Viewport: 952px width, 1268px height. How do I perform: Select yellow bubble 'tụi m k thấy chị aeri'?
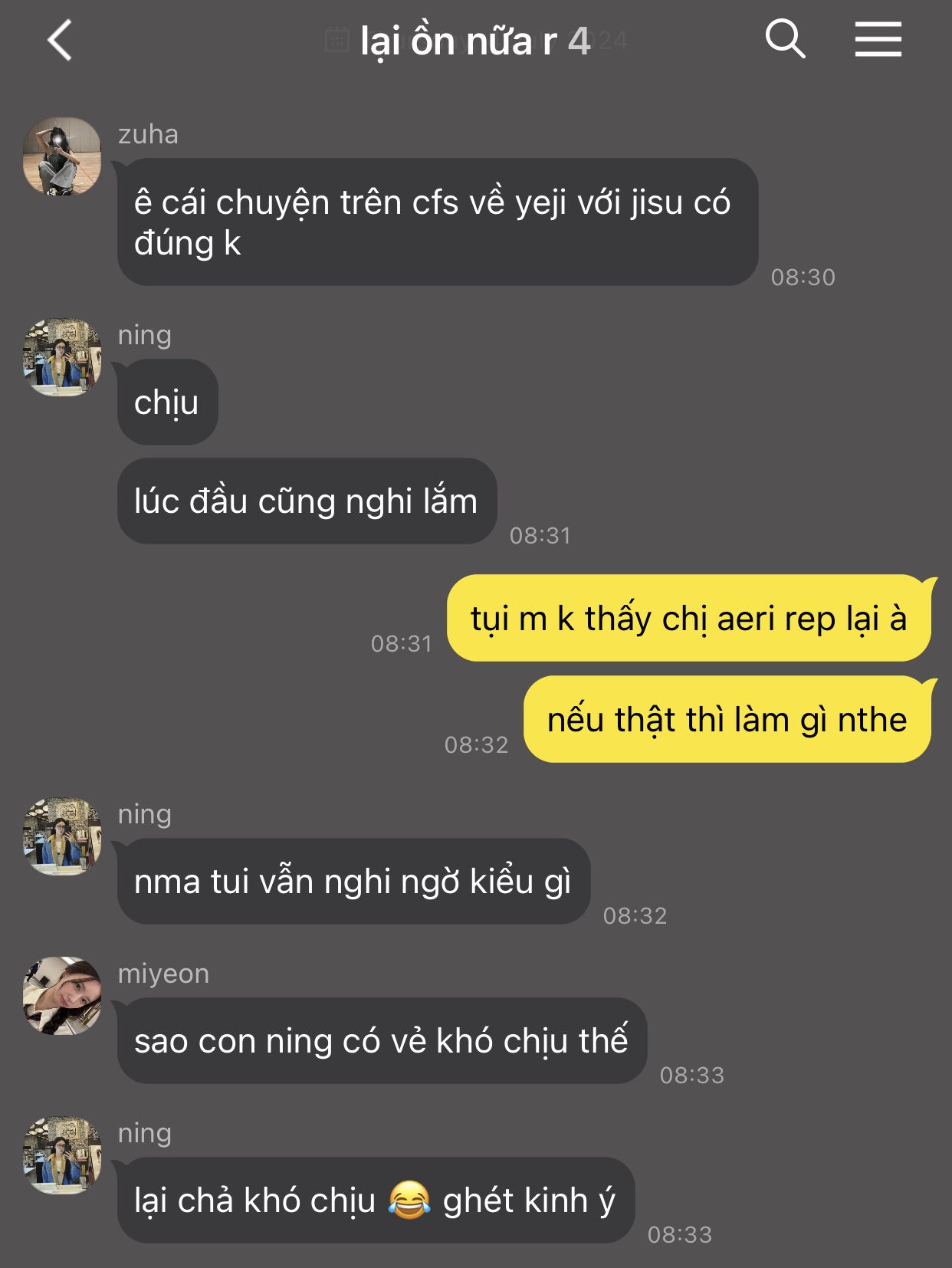(688, 618)
